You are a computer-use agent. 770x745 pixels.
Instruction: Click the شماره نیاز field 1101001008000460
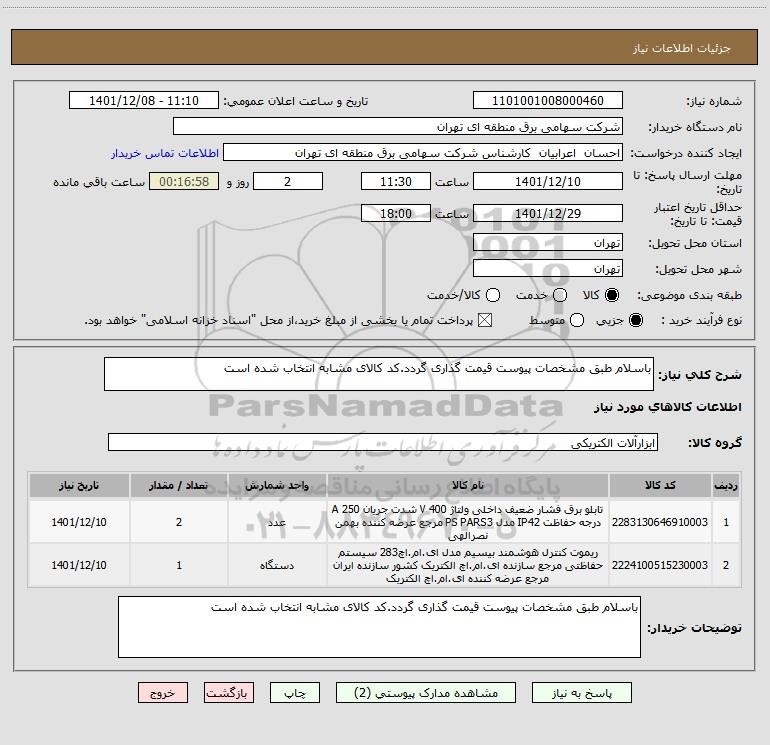tap(548, 100)
